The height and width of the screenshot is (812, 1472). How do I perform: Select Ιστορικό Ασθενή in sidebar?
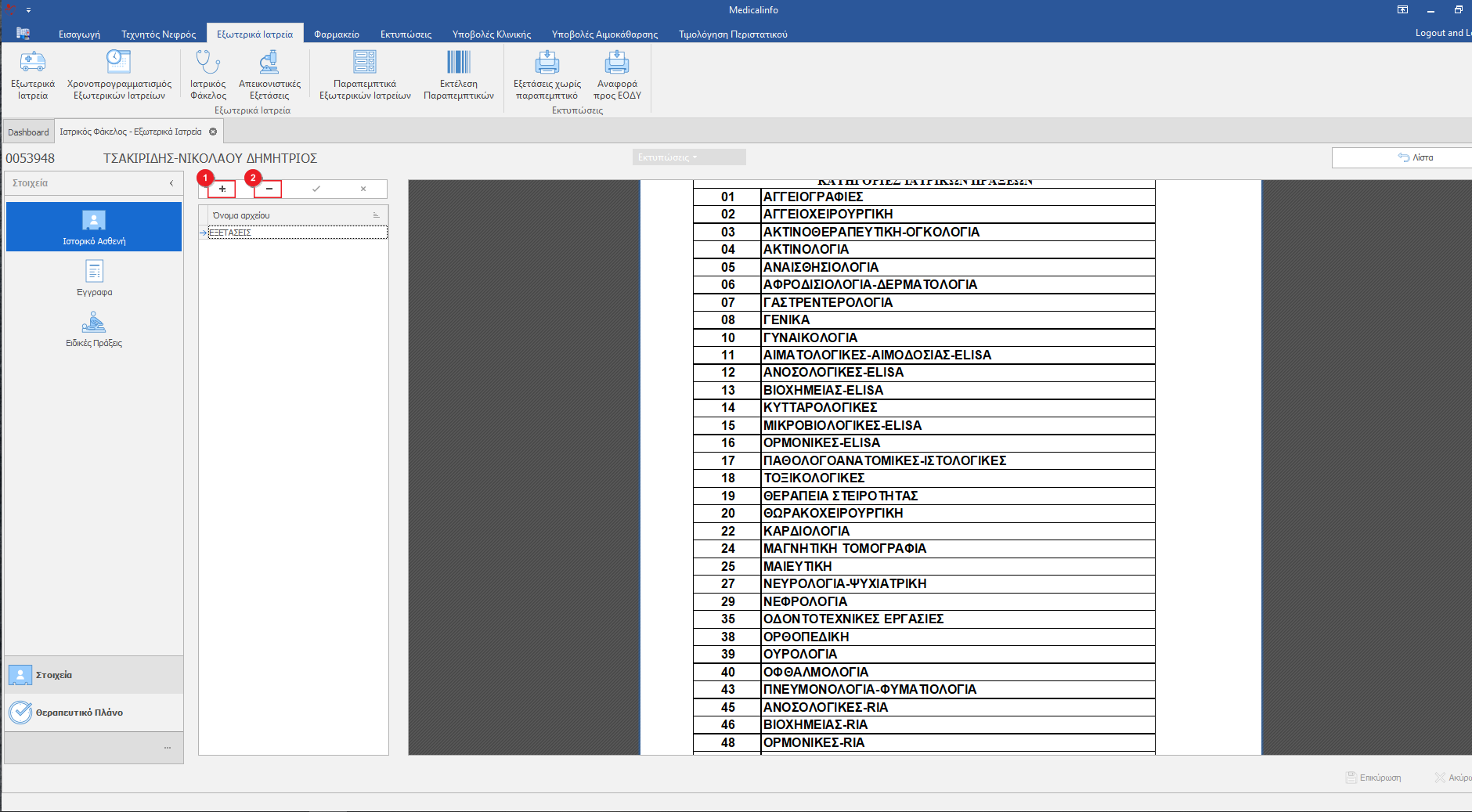[x=94, y=227]
